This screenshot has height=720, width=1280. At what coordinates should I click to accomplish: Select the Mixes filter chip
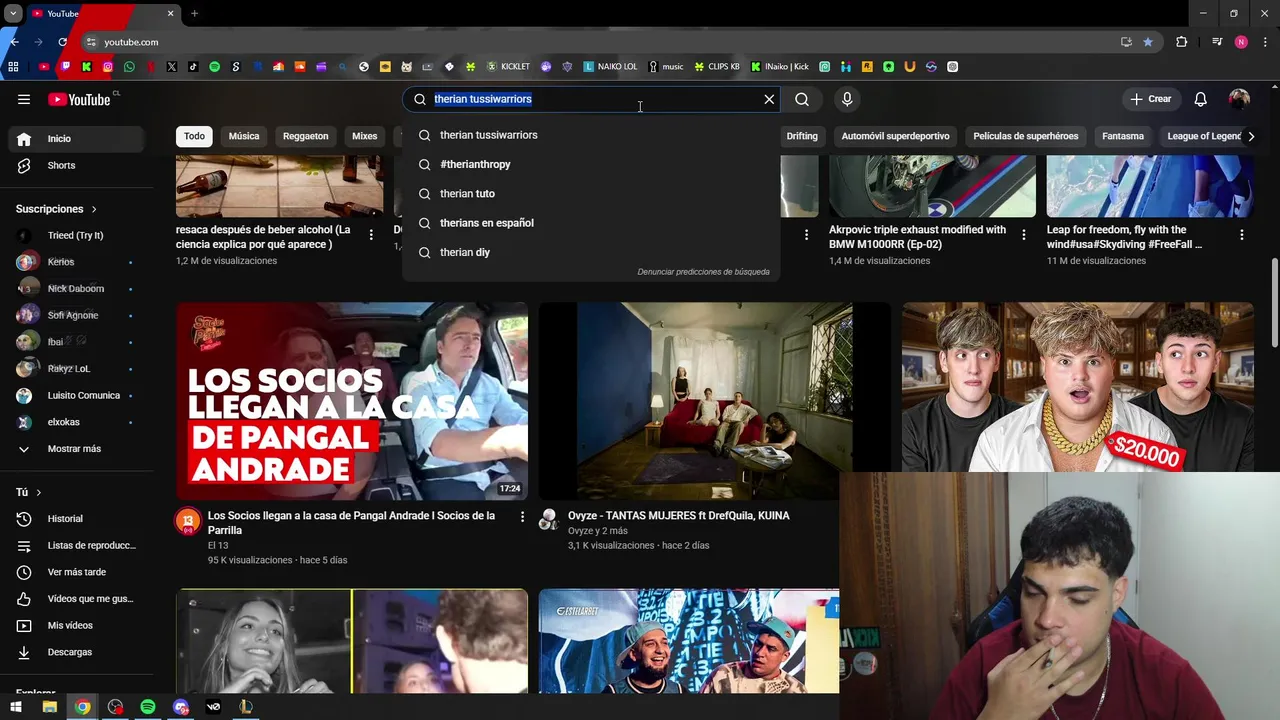coord(365,136)
